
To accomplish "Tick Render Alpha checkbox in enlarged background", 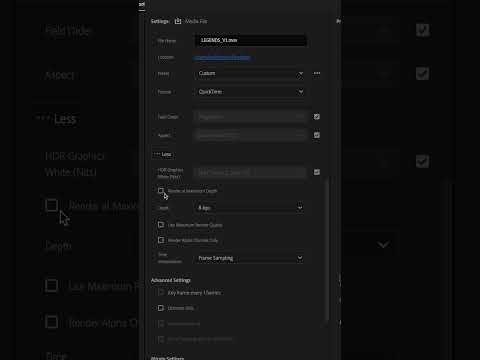I will 52,322.
